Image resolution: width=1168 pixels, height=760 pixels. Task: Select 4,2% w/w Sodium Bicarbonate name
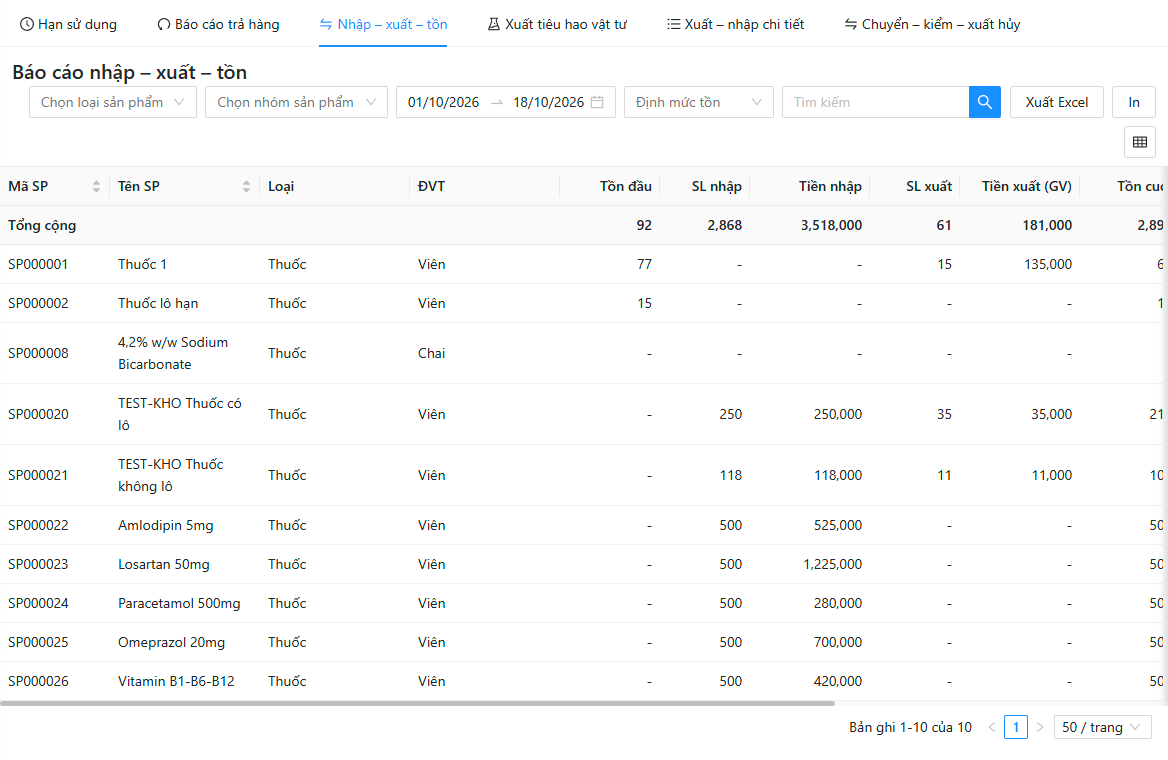click(173, 353)
